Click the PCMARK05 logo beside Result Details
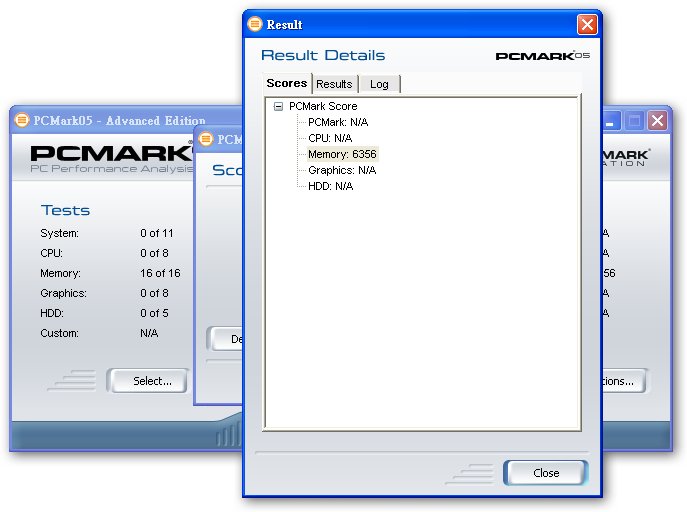The height and width of the screenshot is (512, 687). click(542, 56)
